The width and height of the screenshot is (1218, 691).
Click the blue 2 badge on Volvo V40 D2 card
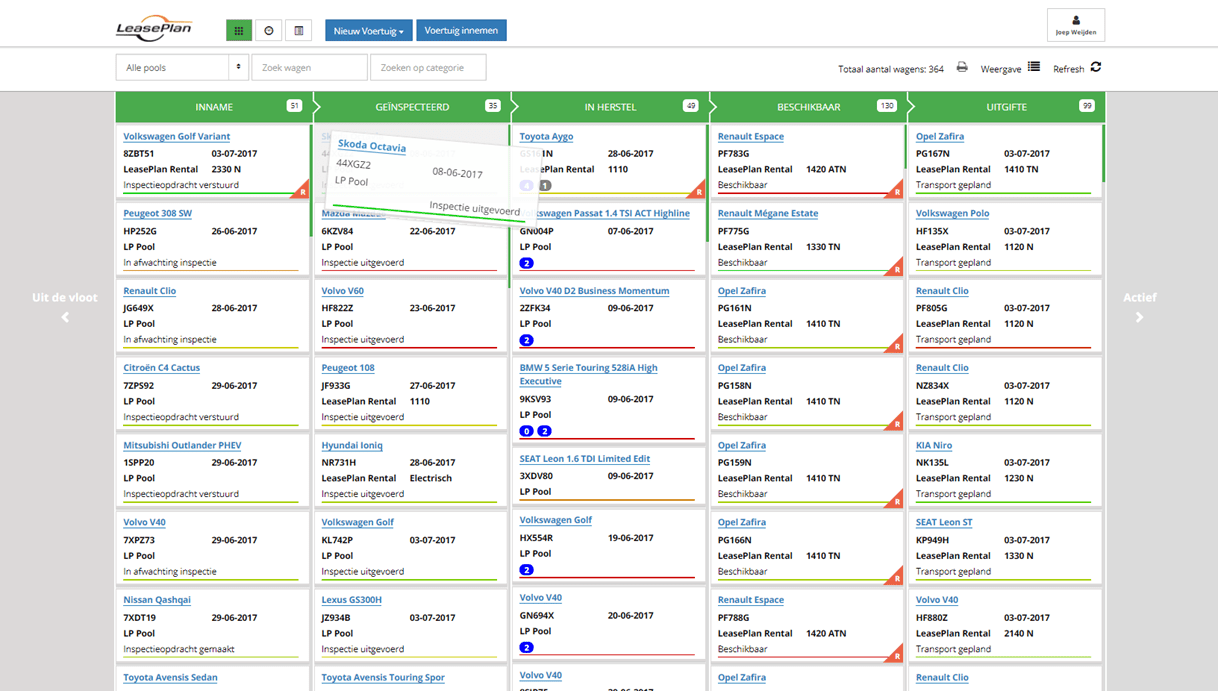(x=527, y=340)
